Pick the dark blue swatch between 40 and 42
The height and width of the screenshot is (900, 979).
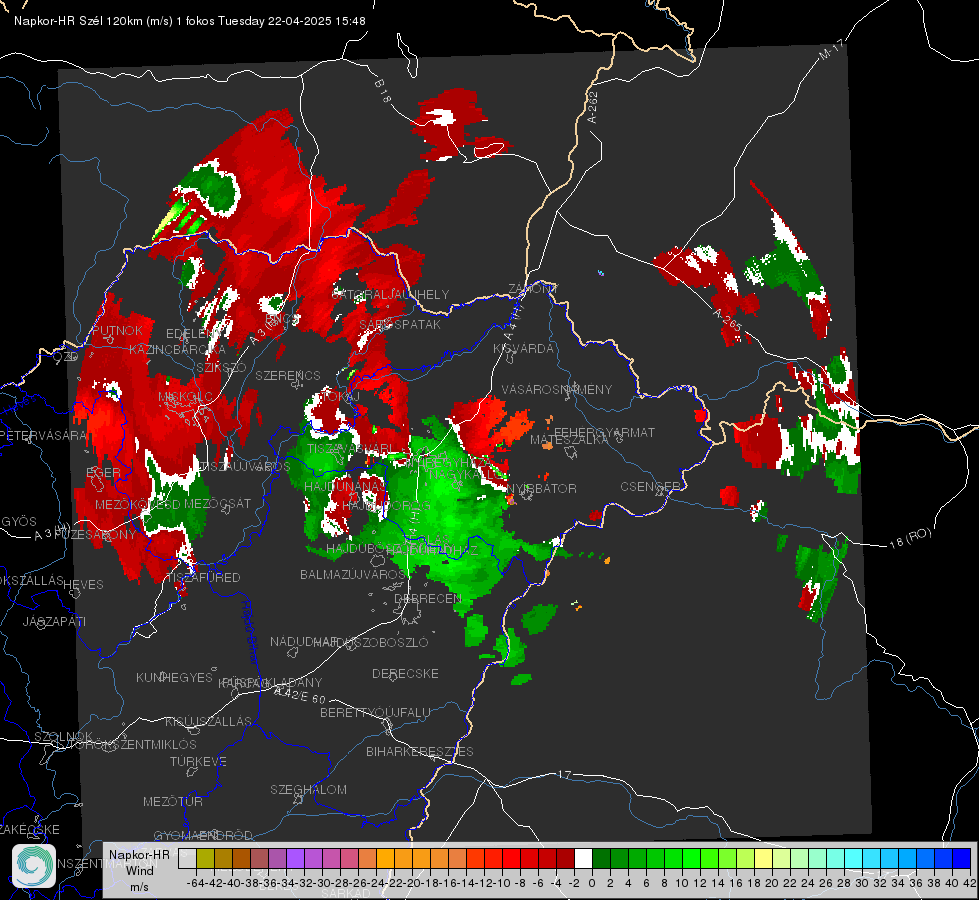[x=962, y=859]
